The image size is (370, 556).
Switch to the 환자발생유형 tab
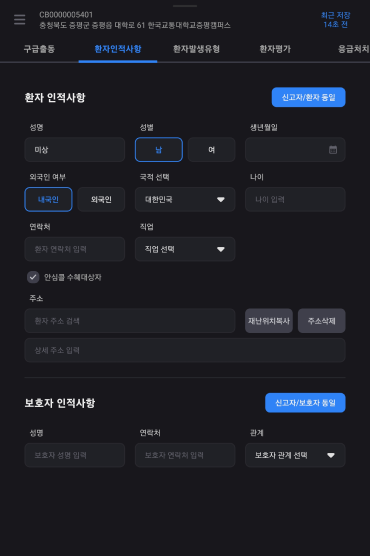tap(196, 49)
